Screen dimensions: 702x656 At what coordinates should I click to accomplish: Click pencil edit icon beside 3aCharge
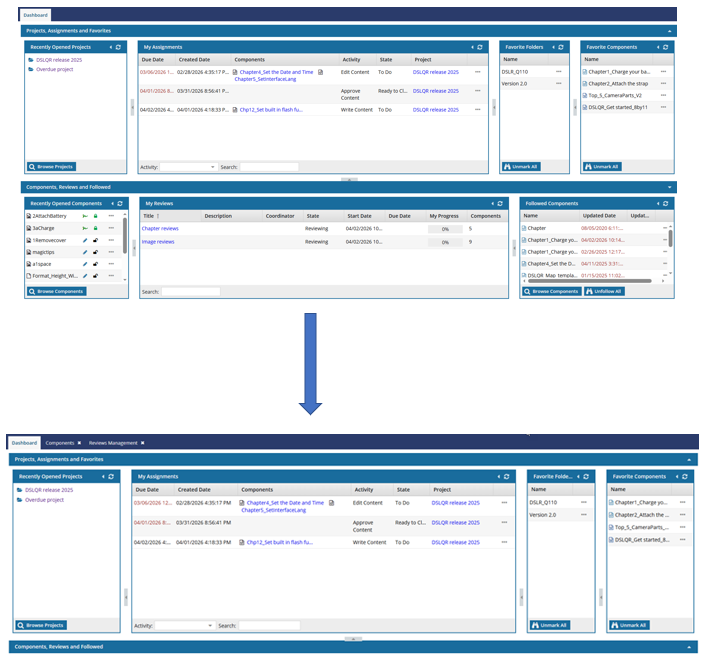(x=85, y=228)
